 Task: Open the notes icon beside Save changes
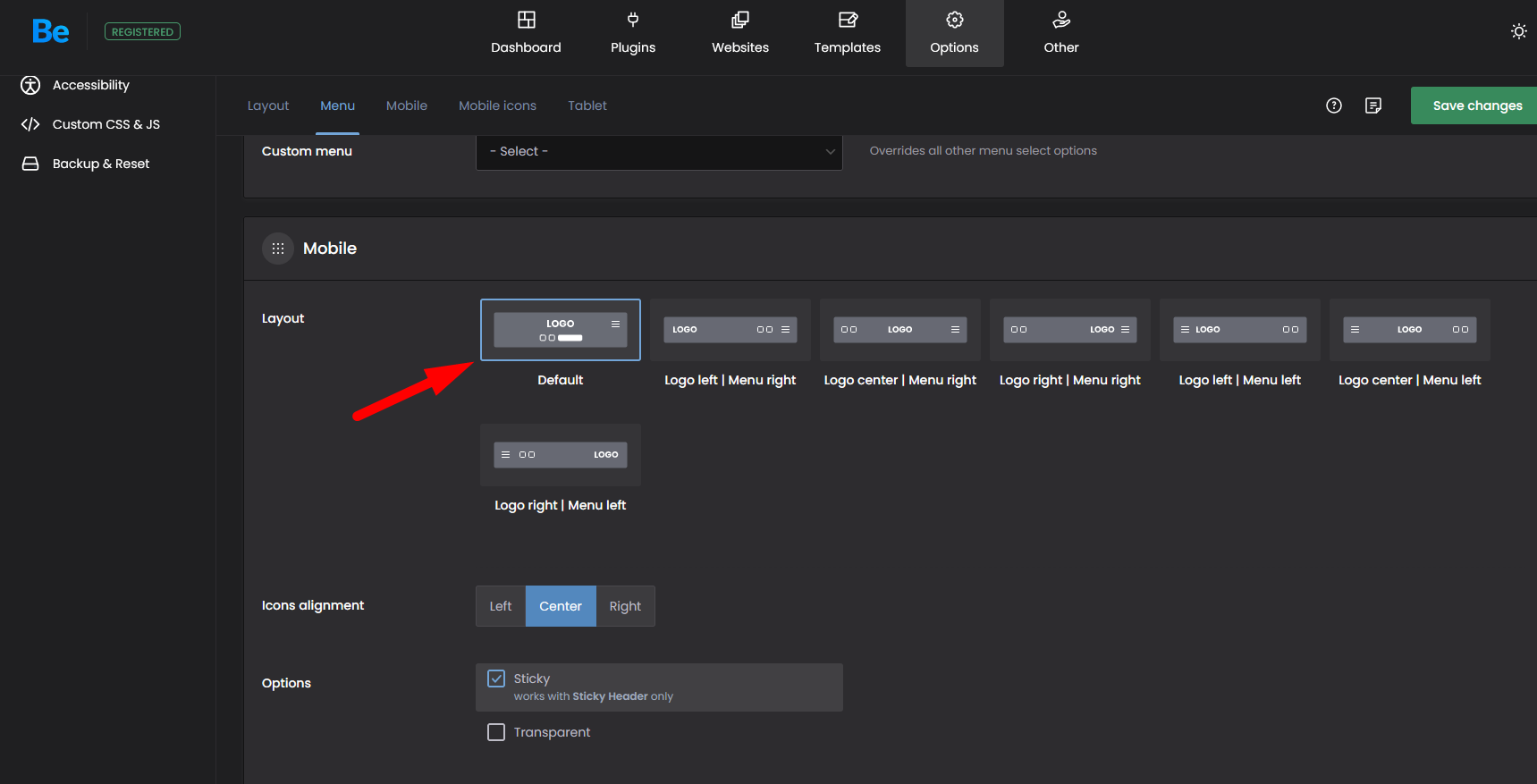click(1373, 105)
